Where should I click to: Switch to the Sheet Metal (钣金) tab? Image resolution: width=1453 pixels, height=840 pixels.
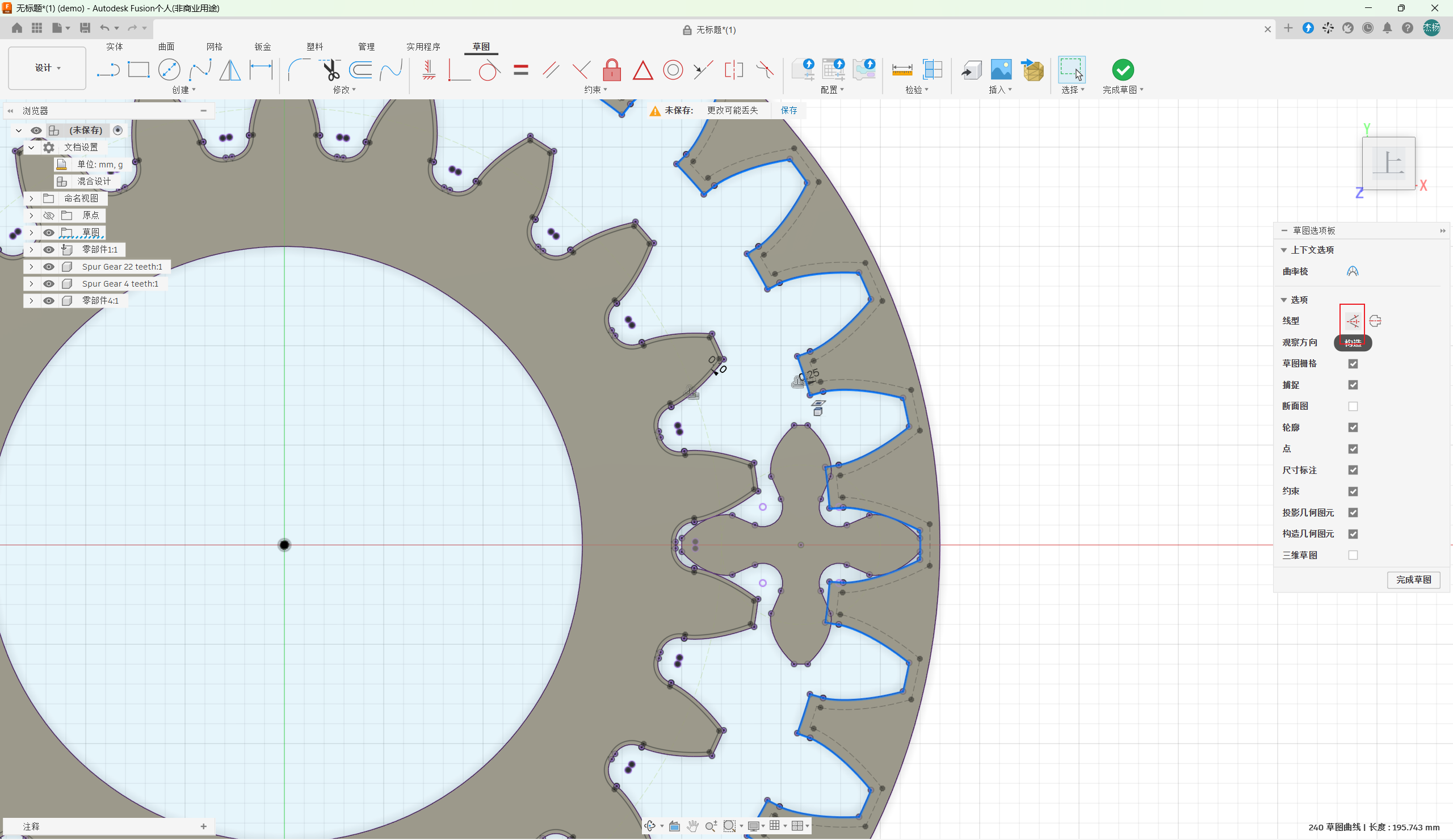pyautogui.click(x=262, y=47)
